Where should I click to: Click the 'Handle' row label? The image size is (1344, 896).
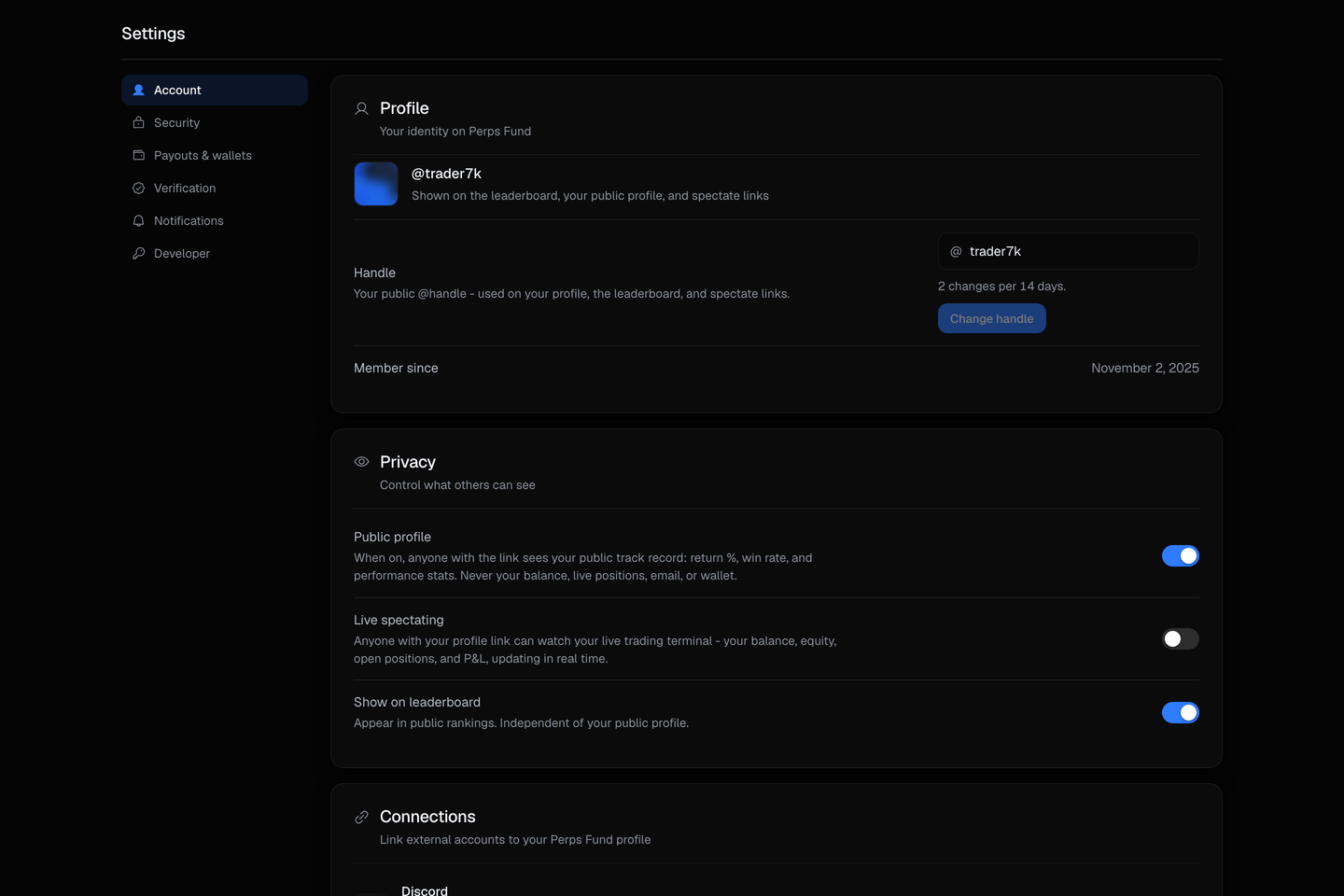coord(374,273)
